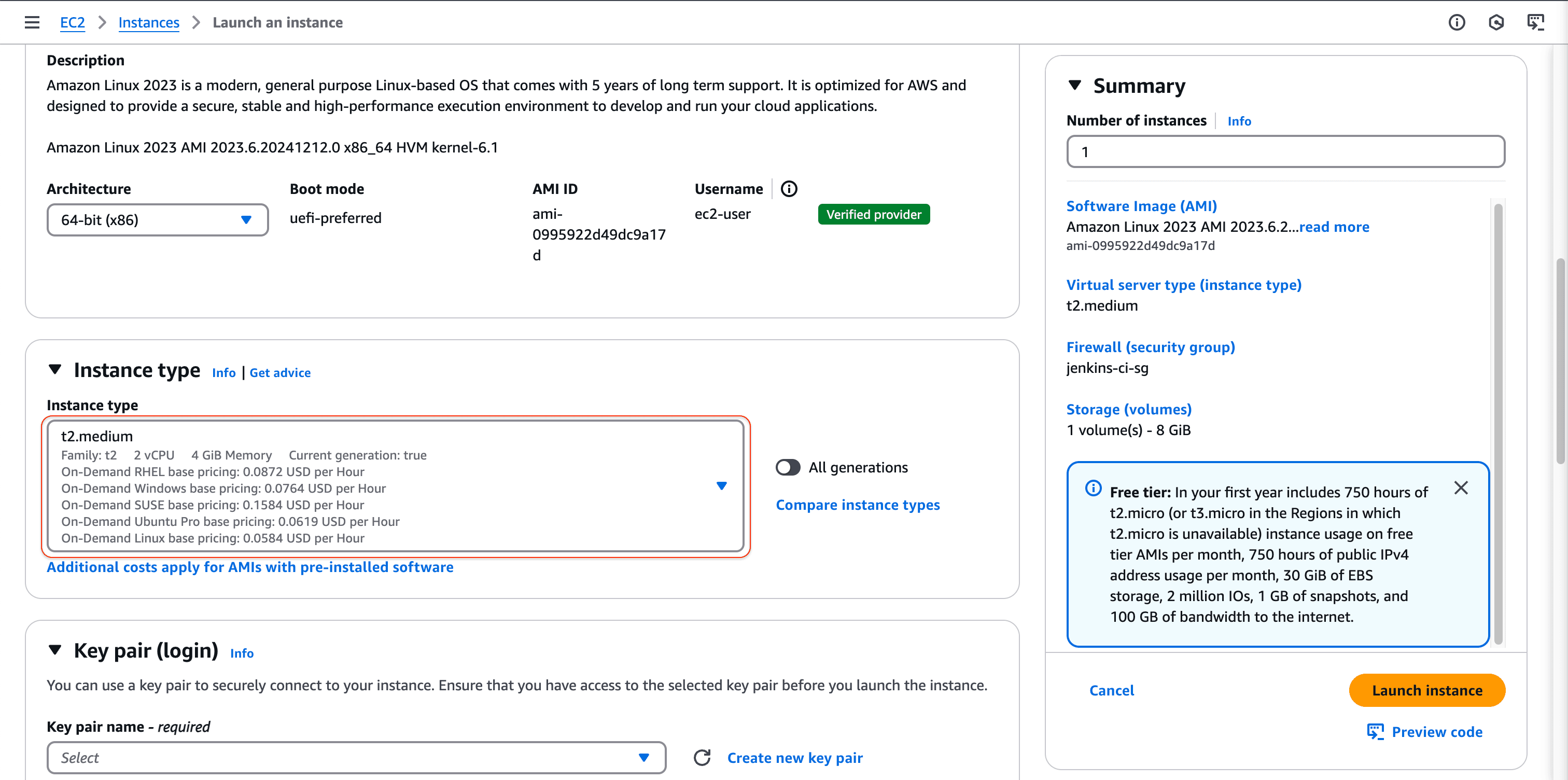Collapse the Summary panel
Image resolution: width=1568 pixels, height=780 pixels.
(x=1075, y=85)
